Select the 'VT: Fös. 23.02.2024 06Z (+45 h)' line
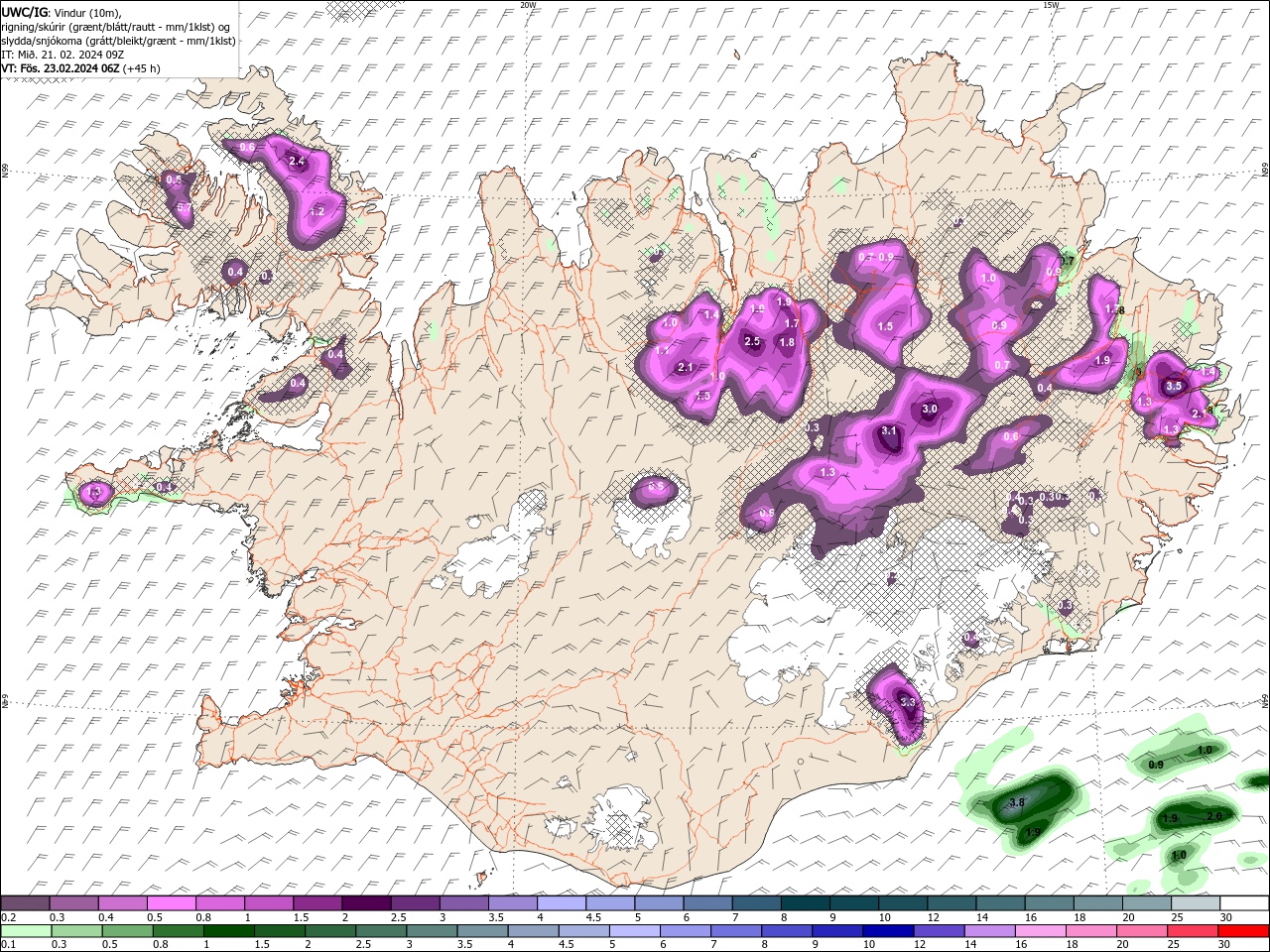The image size is (1270, 952). (81, 68)
